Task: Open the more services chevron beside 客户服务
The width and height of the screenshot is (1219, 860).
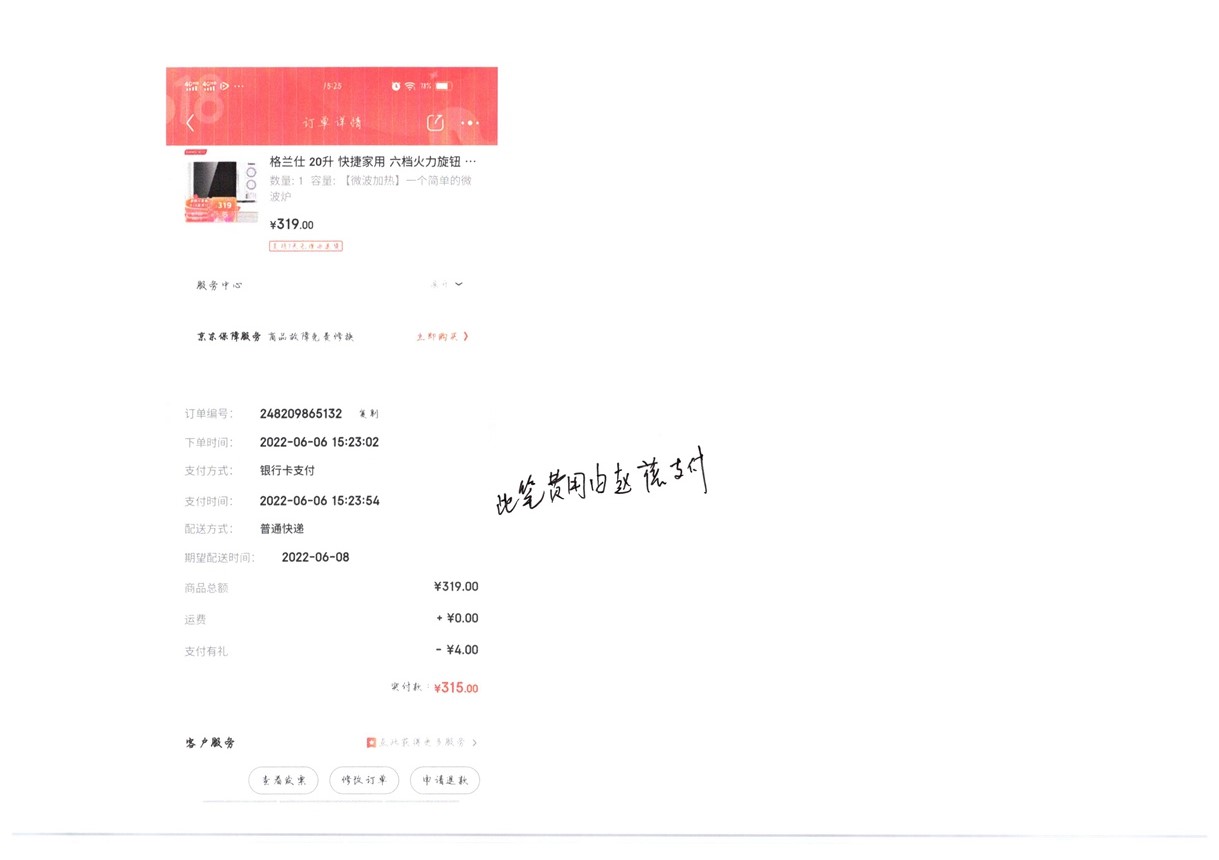Action: (474, 743)
